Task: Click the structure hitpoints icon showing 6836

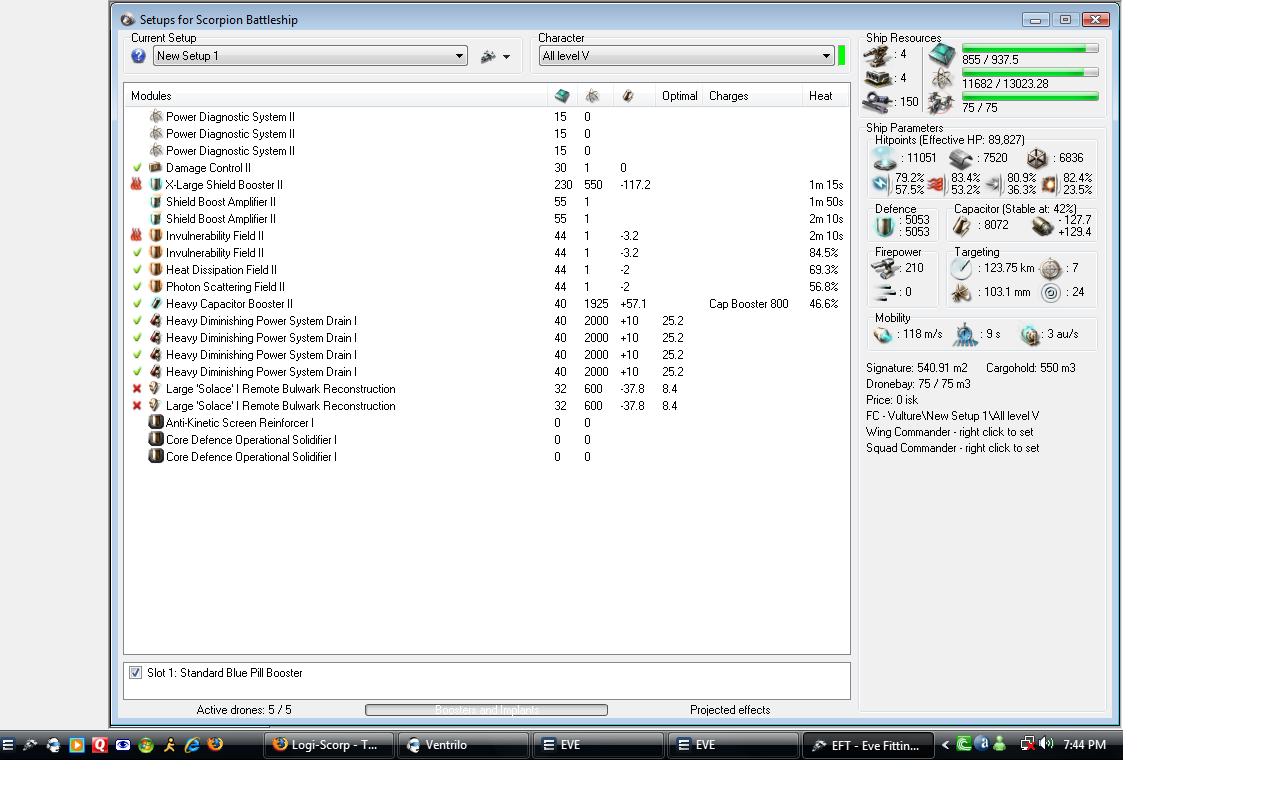Action: coord(1037,158)
